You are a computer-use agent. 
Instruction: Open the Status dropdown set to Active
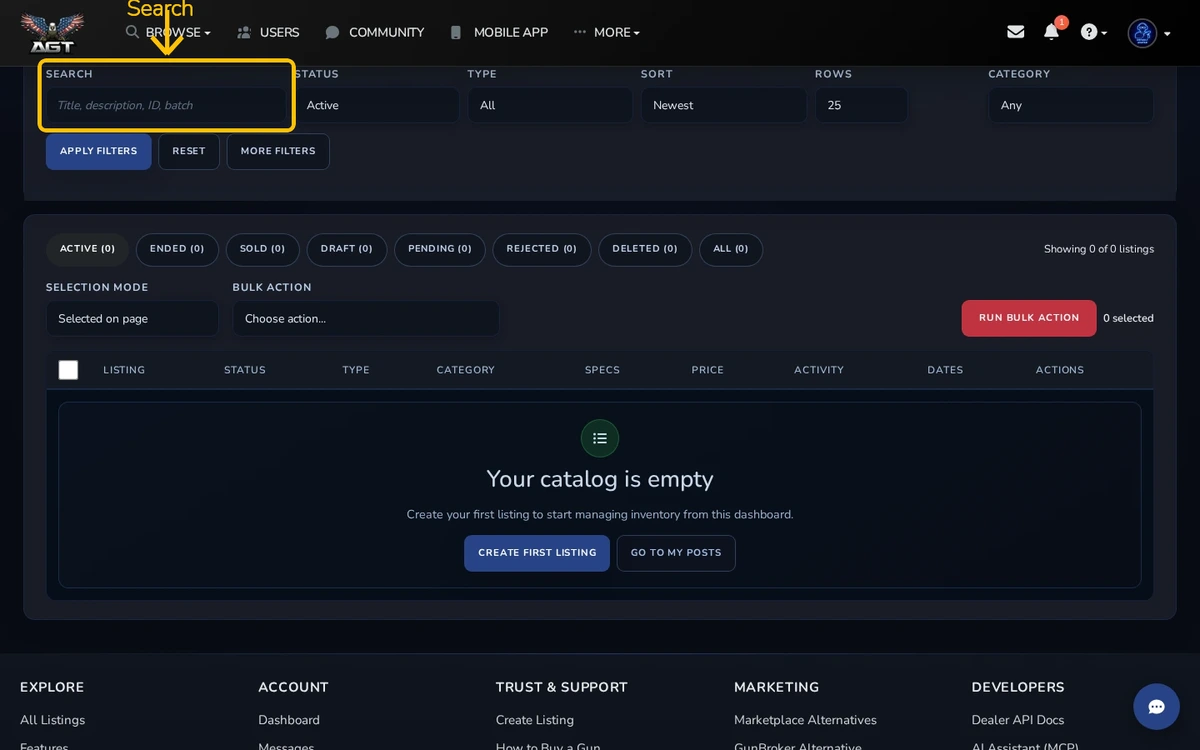(x=376, y=105)
